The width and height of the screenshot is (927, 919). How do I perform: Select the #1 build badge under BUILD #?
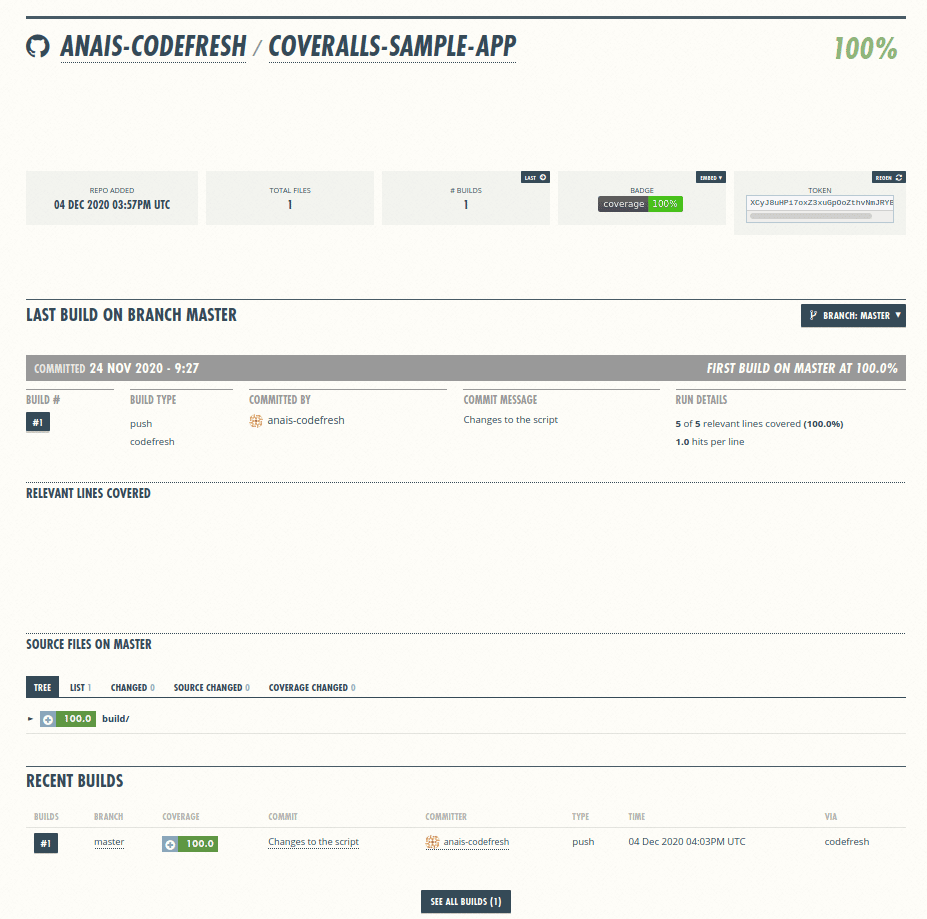(37, 421)
